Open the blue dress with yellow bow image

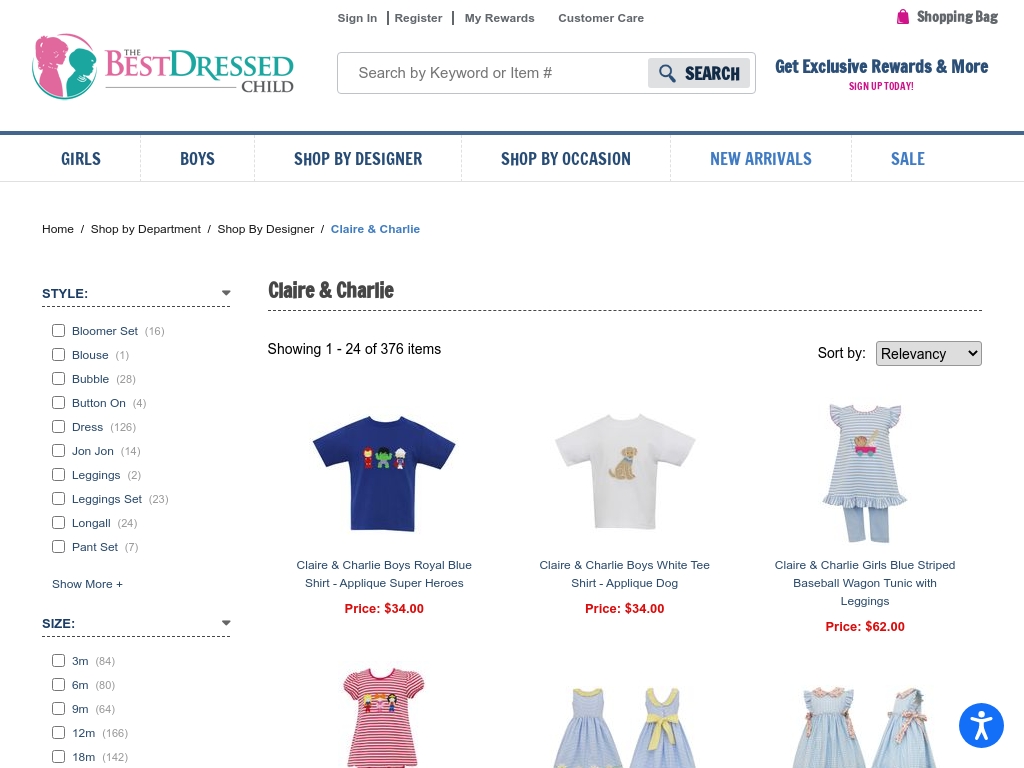625,727
